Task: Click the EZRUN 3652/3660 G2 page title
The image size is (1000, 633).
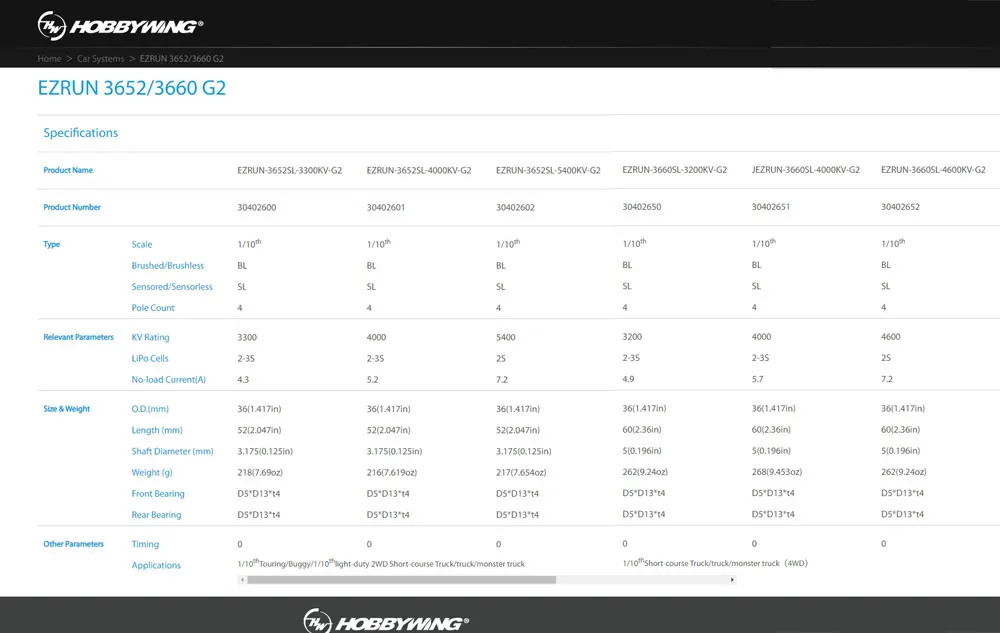Action: click(132, 88)
